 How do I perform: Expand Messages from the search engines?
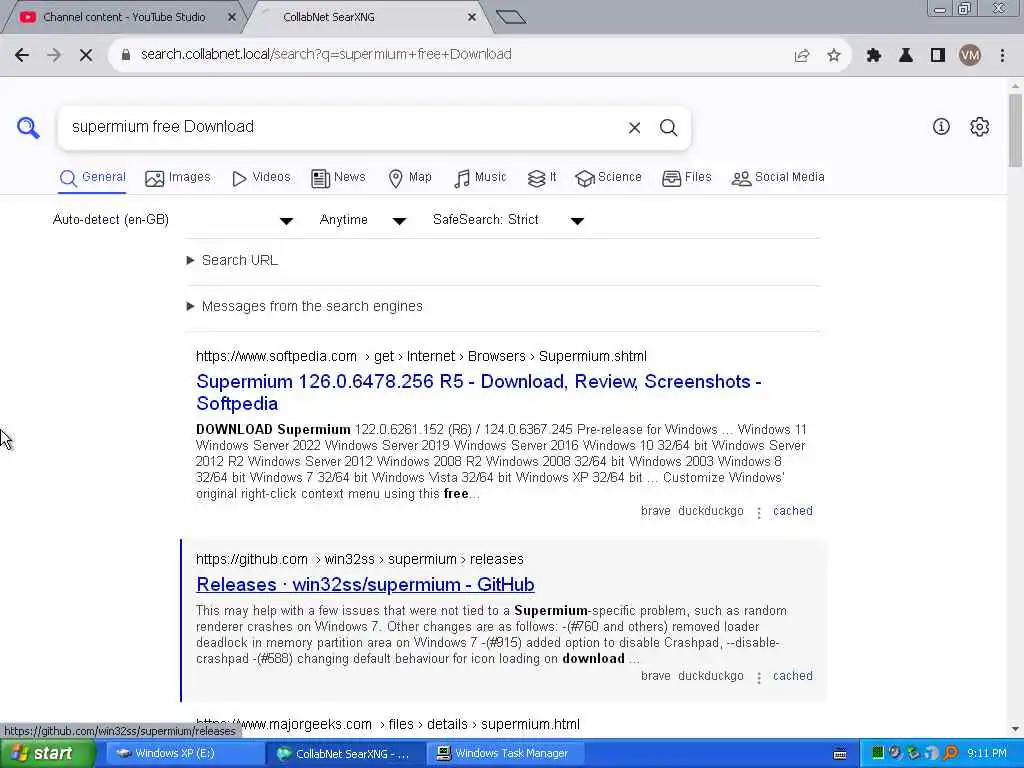point(304,306)
